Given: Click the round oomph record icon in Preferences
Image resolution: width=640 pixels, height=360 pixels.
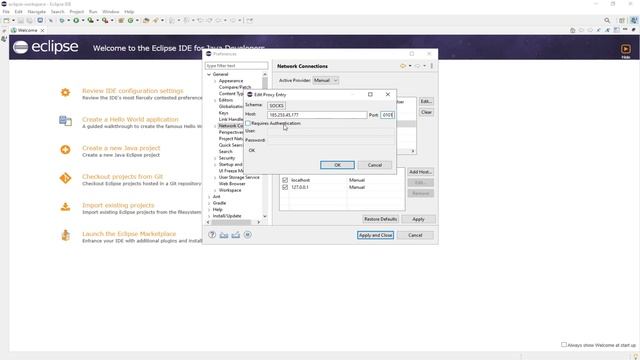Looking at the screenshot, I should pyautogui.click(x=247, y=235).
